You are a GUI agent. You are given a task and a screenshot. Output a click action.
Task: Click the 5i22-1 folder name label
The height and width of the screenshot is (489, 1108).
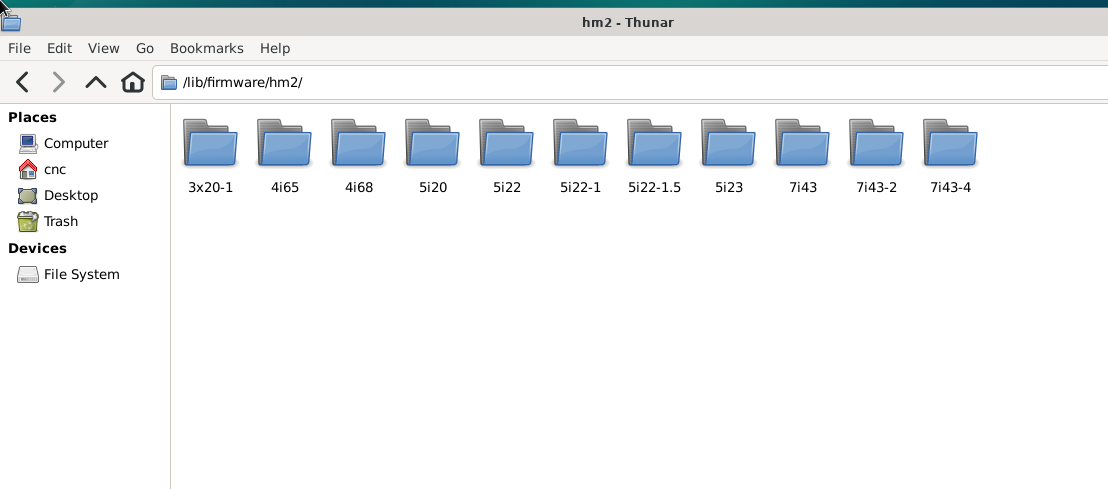(581, 188)
